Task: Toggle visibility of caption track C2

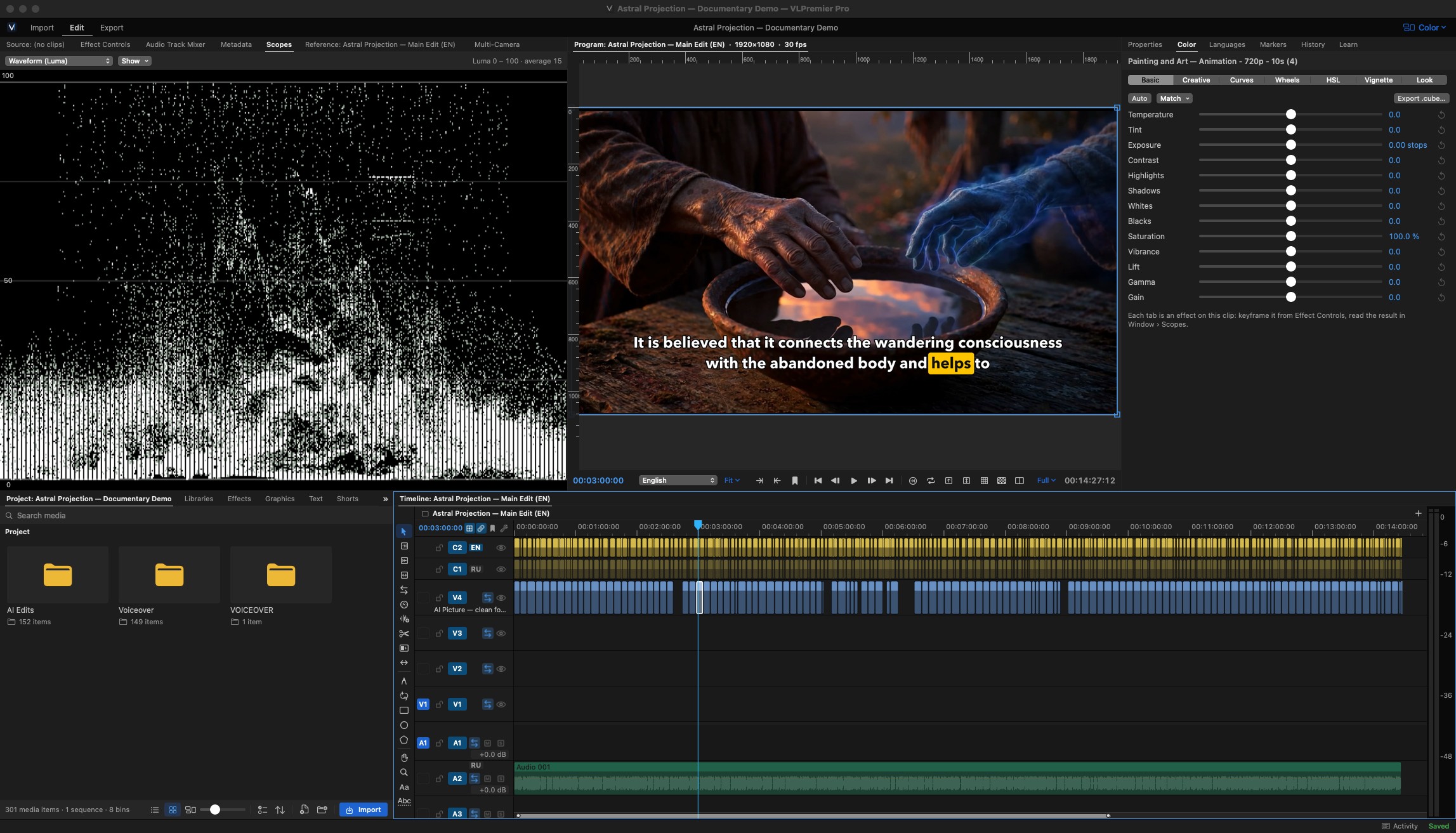Action: 501,548
